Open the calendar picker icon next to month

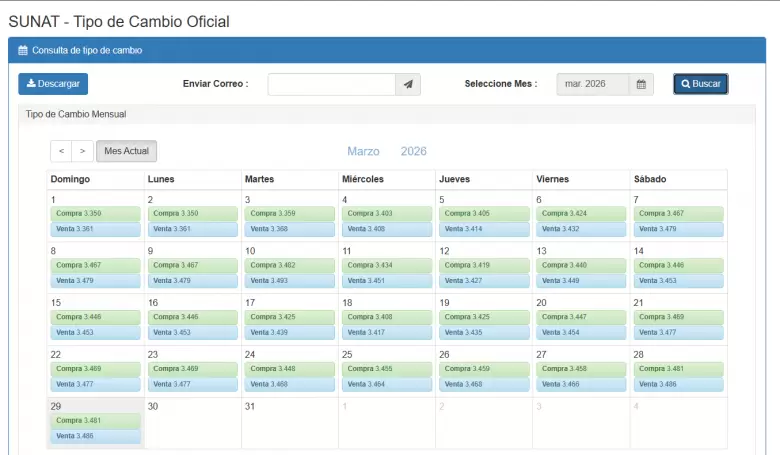coord(641,84)
